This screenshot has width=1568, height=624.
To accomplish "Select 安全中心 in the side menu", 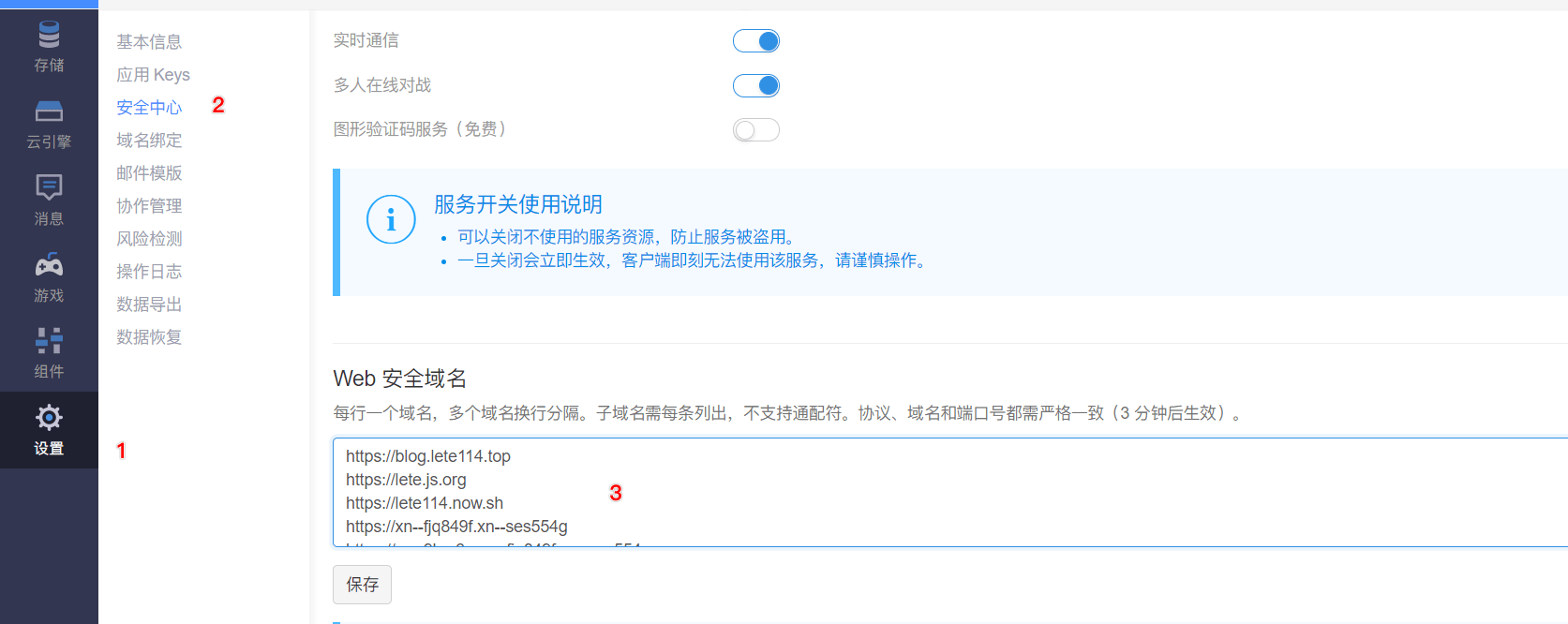I will [x=149, y=108].
